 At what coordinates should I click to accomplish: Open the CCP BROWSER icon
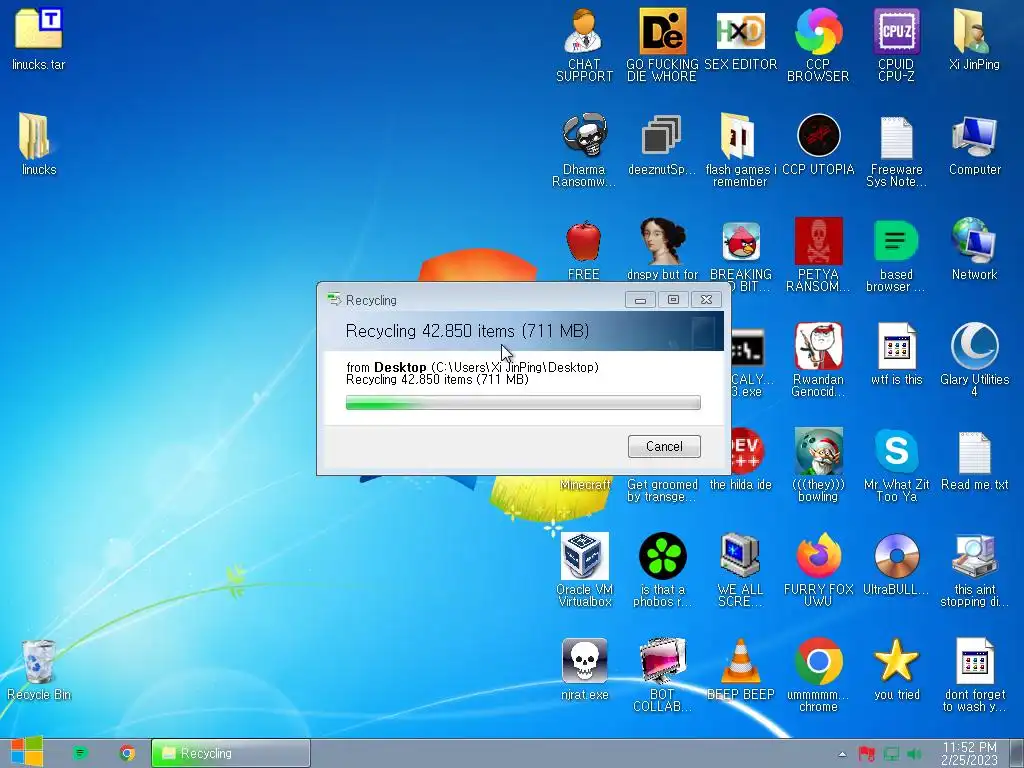click(x=818, y=44)
